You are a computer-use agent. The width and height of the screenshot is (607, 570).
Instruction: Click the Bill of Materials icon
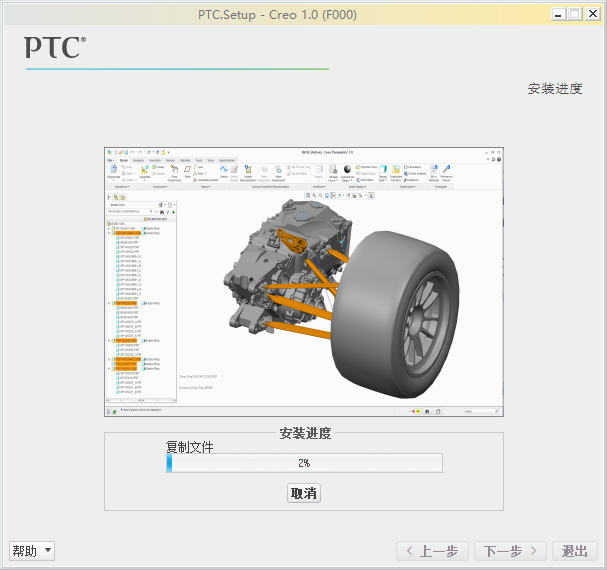pyautogui.click(x=434, y=172)
